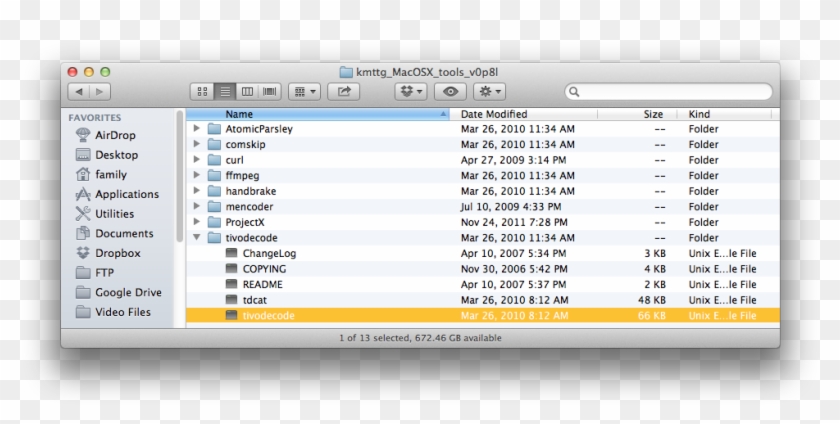Screen dimensions: 840x424
Task: Expand the mencoder folder
Action: coord(197,206)
